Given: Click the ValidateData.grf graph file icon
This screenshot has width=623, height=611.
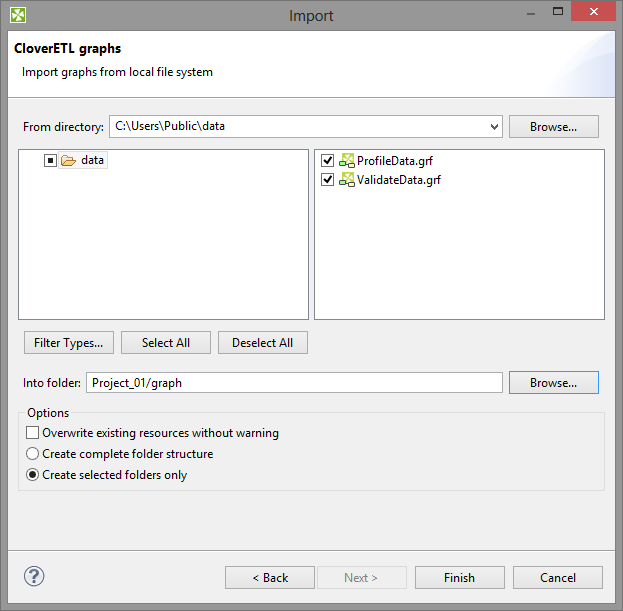Looking at the screenshot, I should [347, 180].
